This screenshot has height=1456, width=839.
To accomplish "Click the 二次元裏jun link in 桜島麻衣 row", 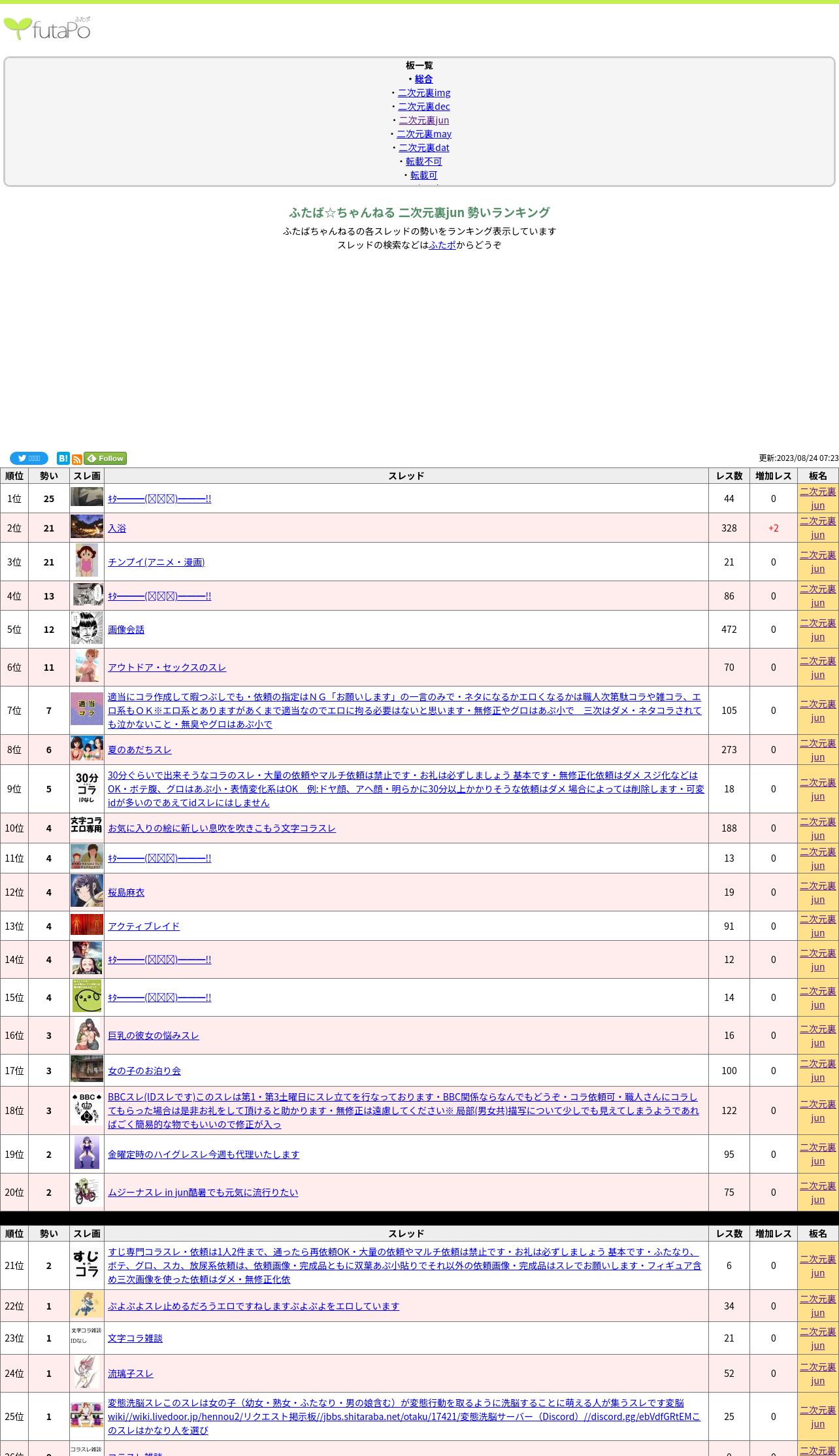I will coord(818,892).
